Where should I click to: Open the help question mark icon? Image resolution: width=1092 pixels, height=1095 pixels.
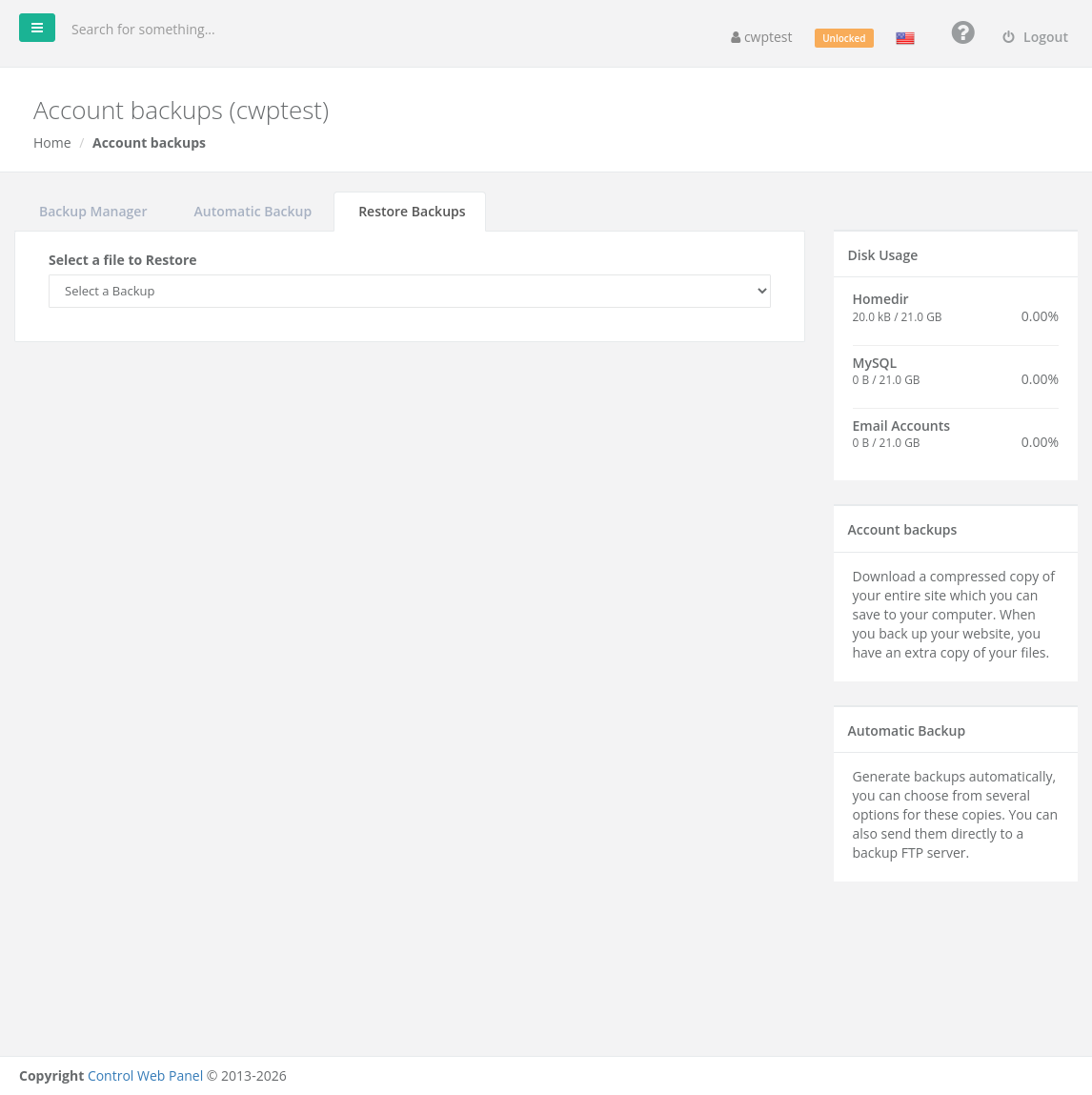click(962, 32)
